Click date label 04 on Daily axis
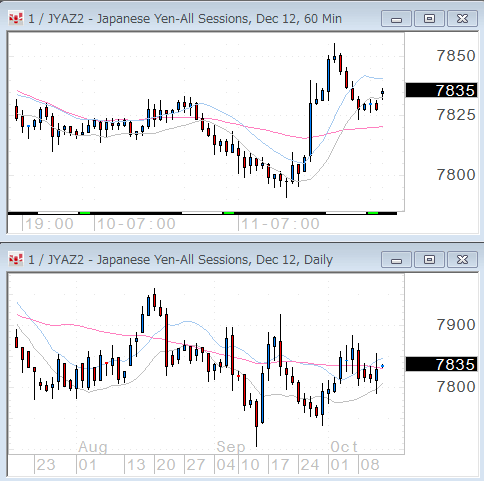This screenshot has height=481, width=484. point(226,465)
